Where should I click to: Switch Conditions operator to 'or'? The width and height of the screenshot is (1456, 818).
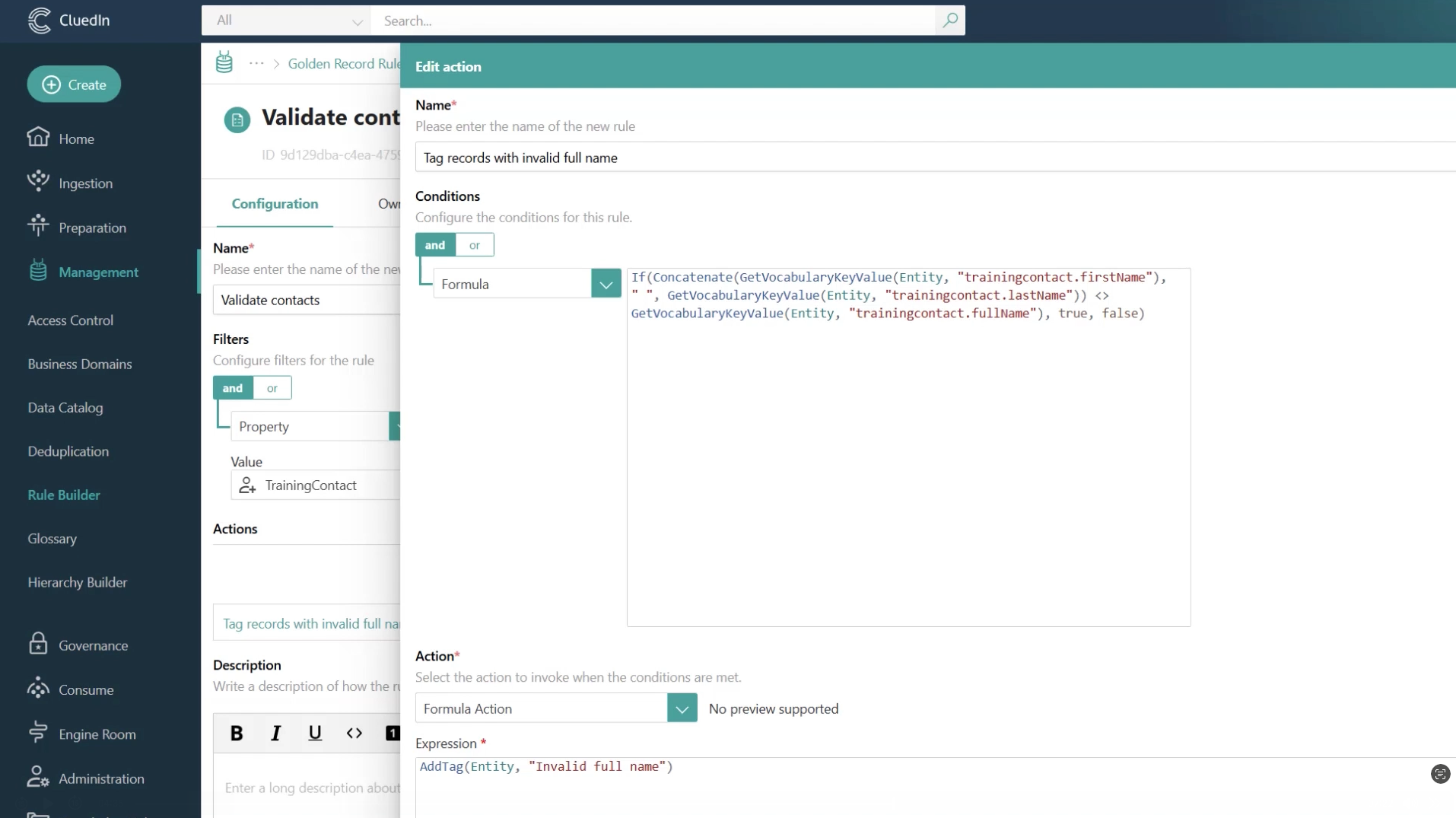pyautogui.click(x=475, y=245)
